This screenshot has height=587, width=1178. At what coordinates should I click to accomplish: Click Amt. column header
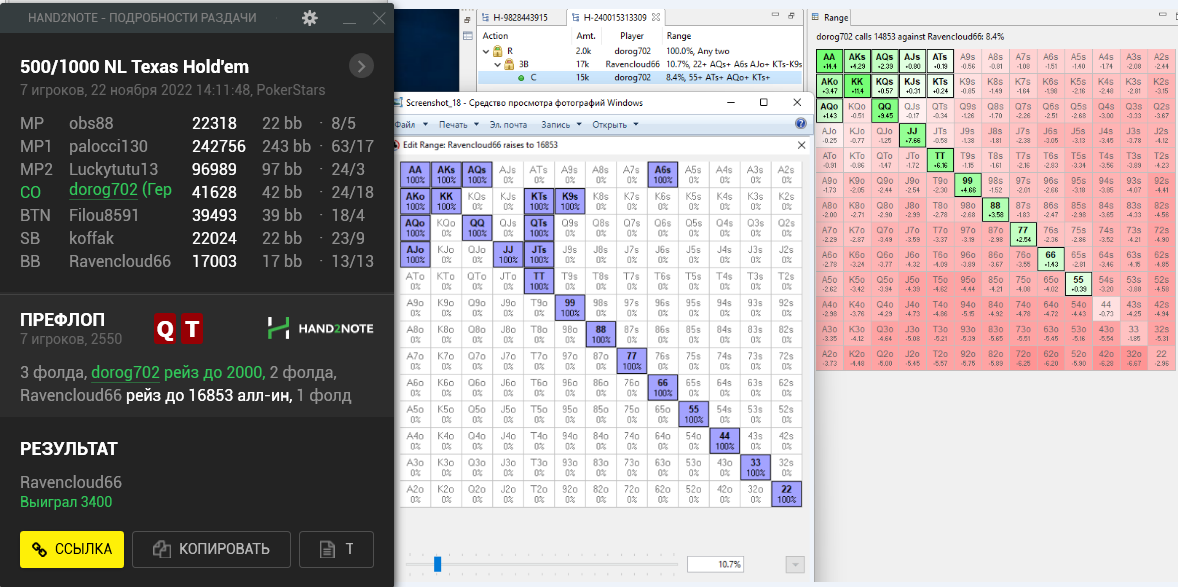(586, 35)
